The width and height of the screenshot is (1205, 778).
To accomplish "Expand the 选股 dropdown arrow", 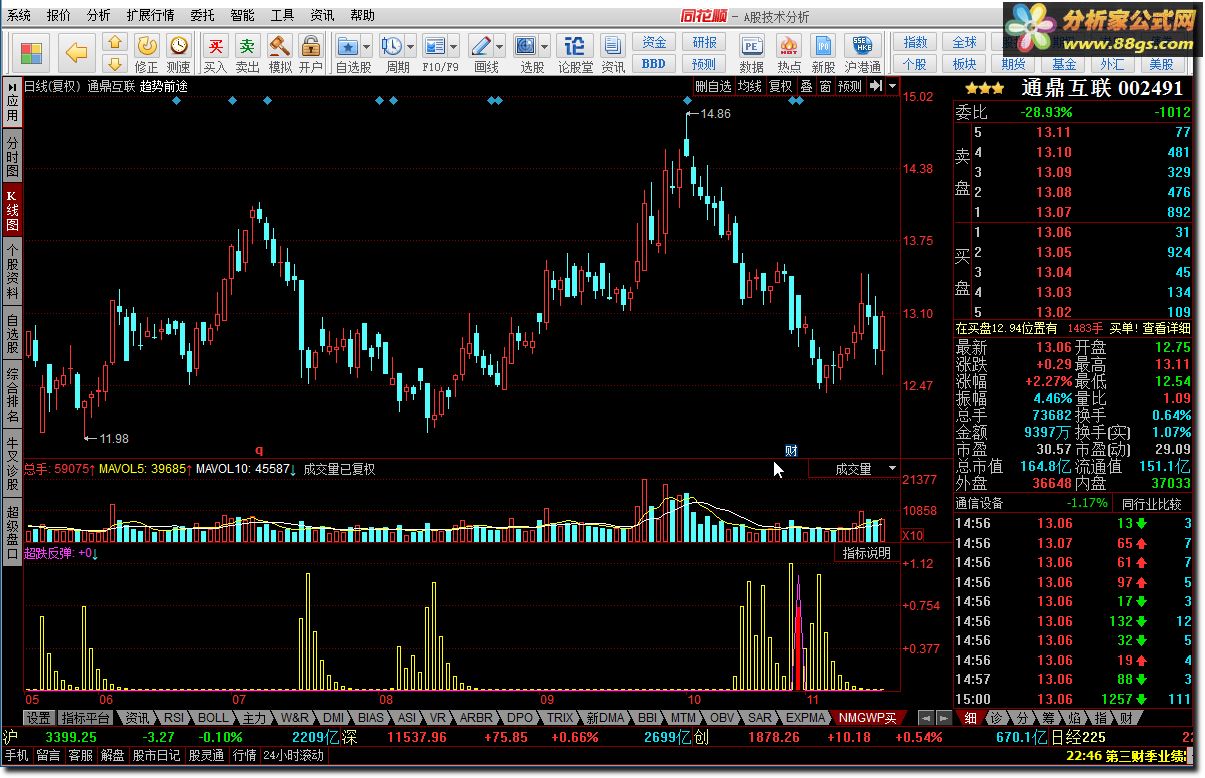I will pyautogui.click(x=545, y=46).
